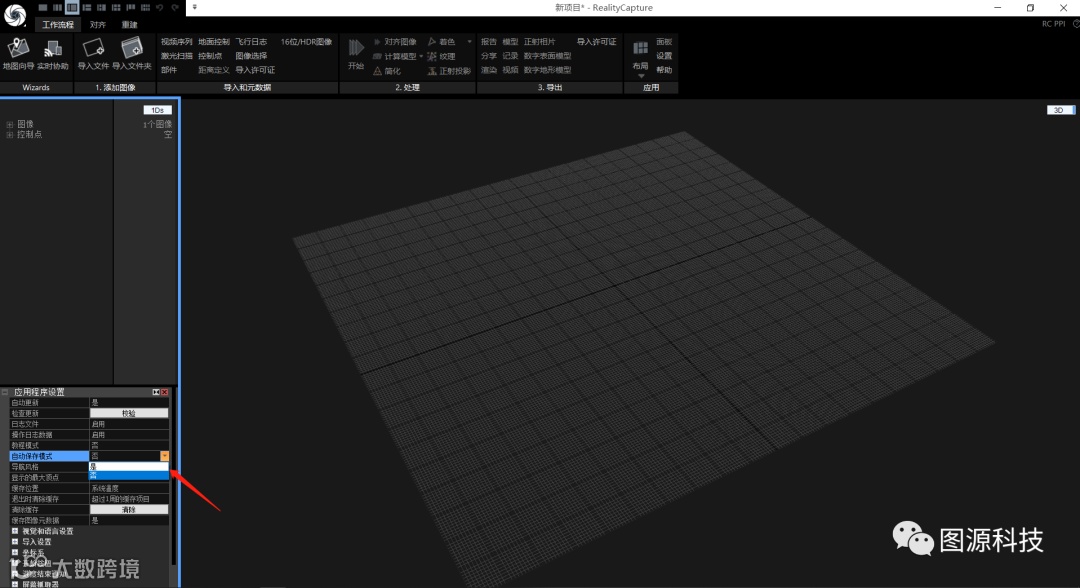Click 正射相片 in the export group
This screenshot has width=1080, height=588.
tap(539, 42)
